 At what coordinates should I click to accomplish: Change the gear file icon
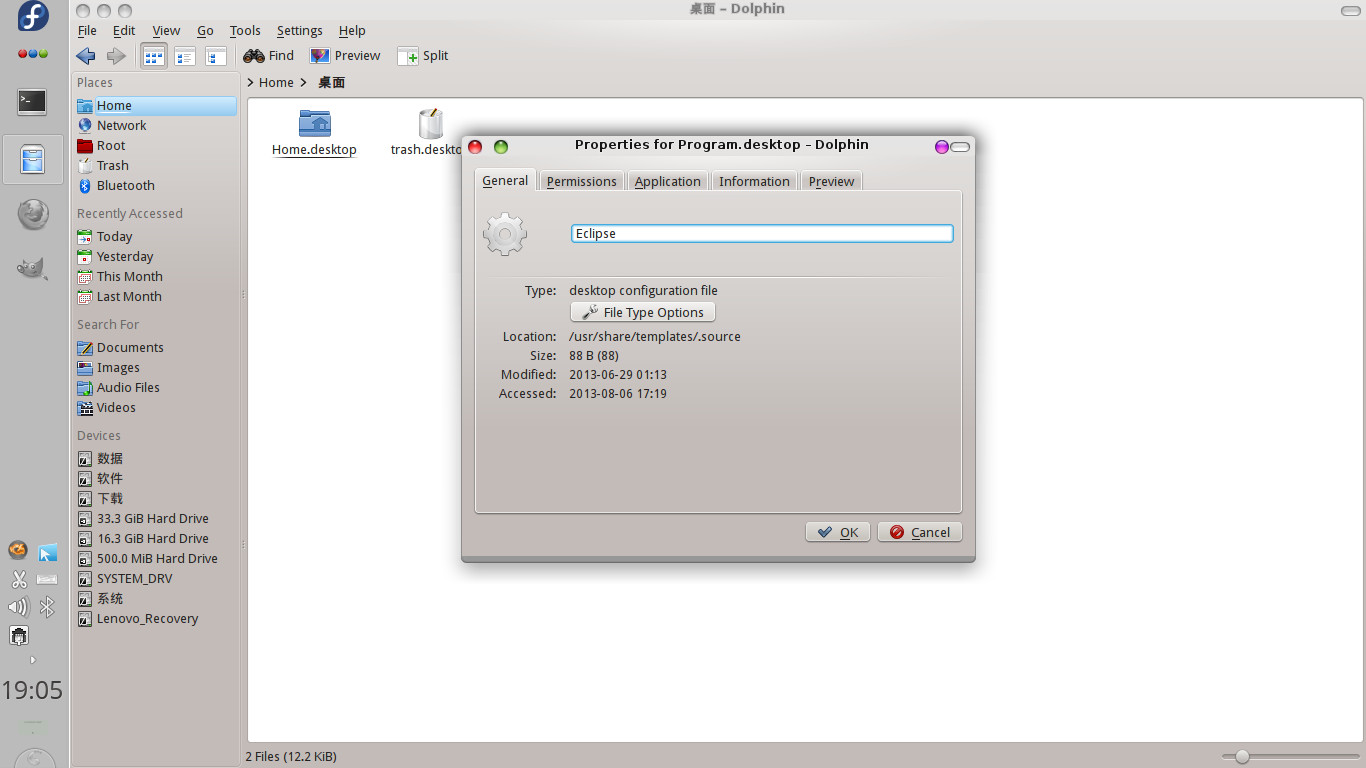click(505, 234)
